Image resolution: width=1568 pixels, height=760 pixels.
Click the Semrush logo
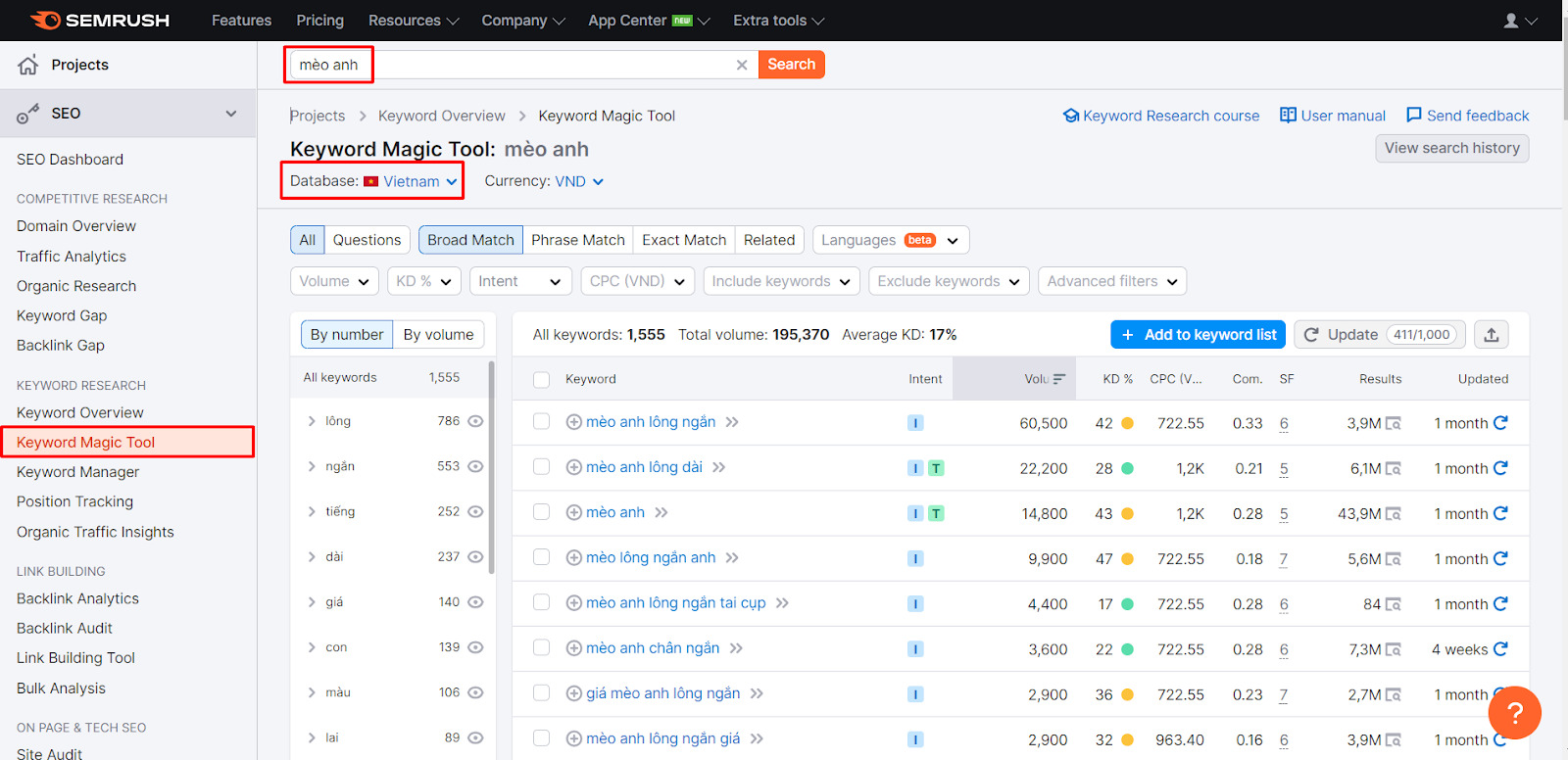point(100,21)
